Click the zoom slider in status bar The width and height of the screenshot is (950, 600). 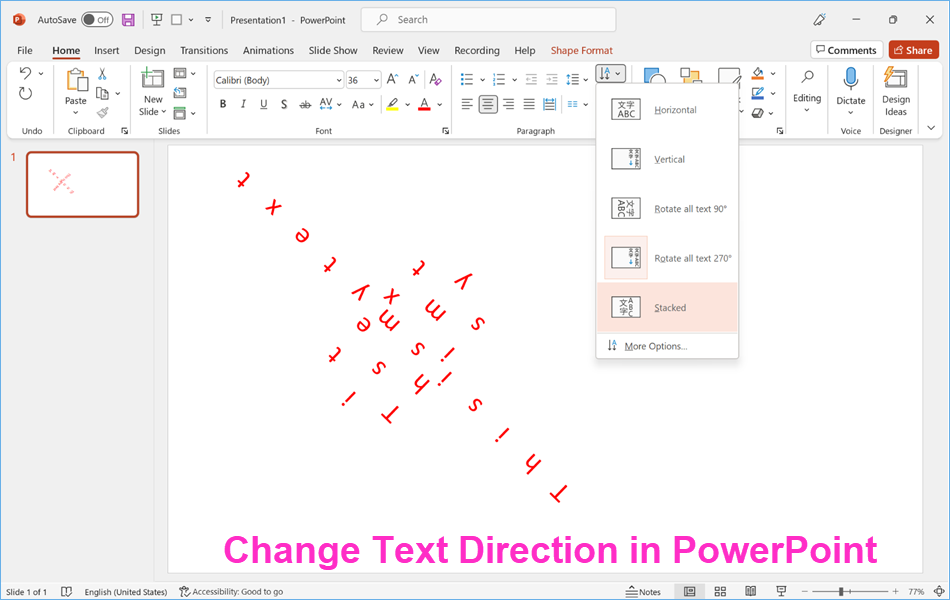click(841, 592)
